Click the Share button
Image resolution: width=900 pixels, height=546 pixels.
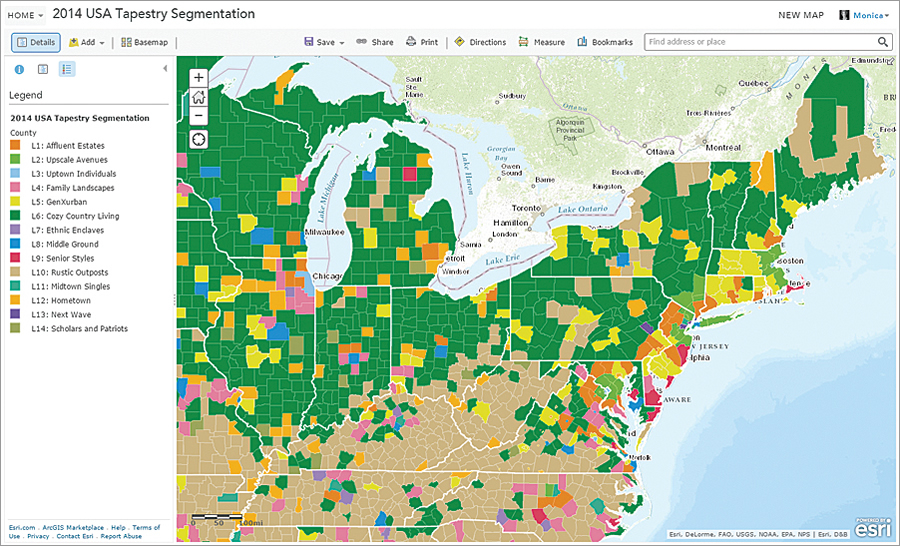click(x=375, y=42)
